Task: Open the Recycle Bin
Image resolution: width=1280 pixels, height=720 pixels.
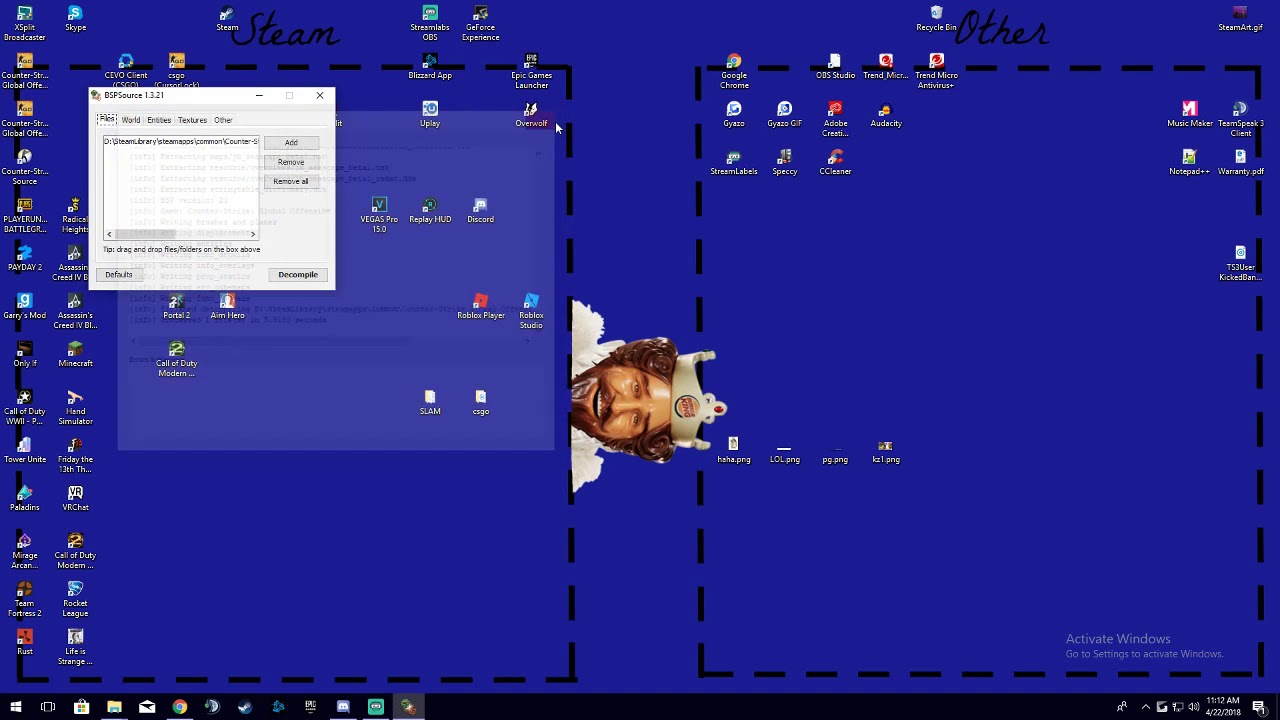Action: pos(936,19)
